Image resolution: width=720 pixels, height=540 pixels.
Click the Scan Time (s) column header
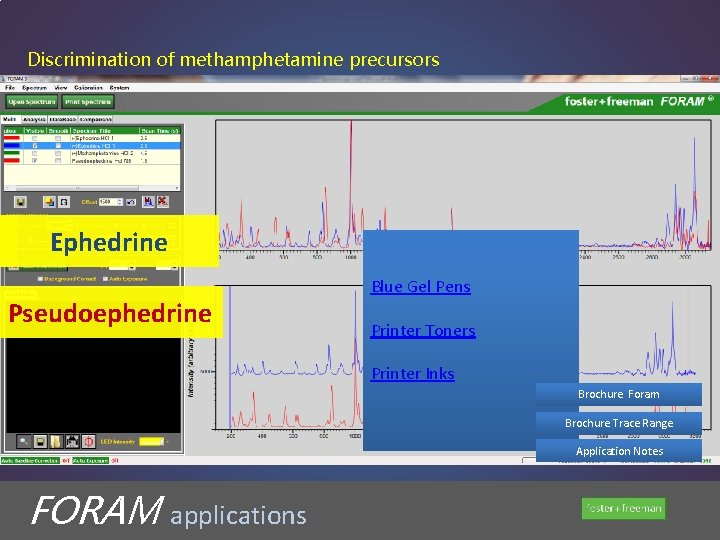160,131
